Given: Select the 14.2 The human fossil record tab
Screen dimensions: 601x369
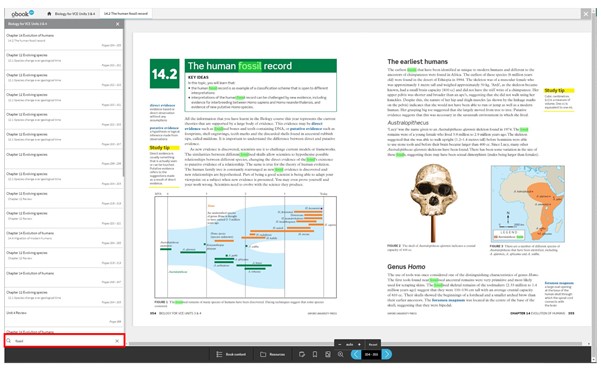Looking at the screenshot, I should coord(126,14).
